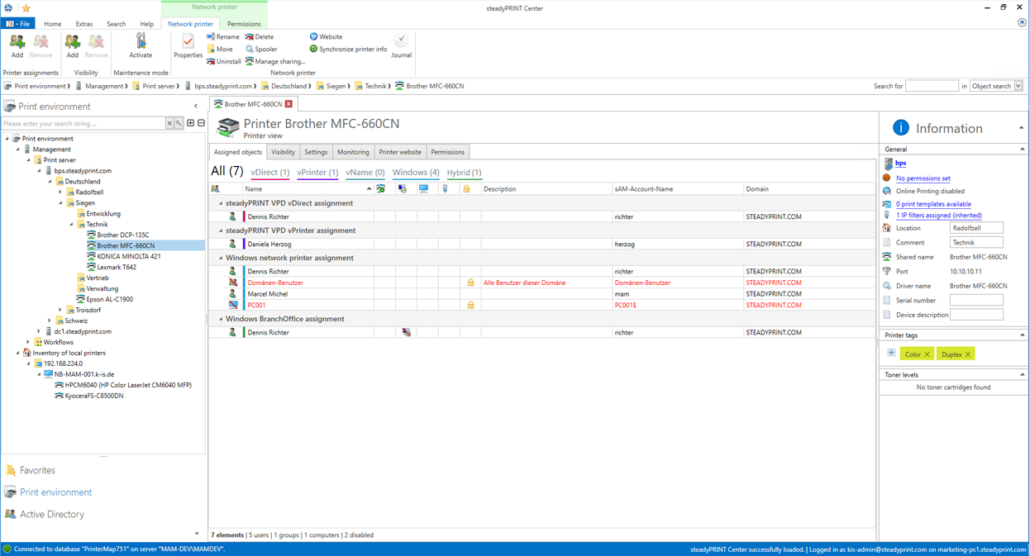The image size is (1030, 556).
Task: Filter by vDirect (1) assignments
Action: [270, 172]
